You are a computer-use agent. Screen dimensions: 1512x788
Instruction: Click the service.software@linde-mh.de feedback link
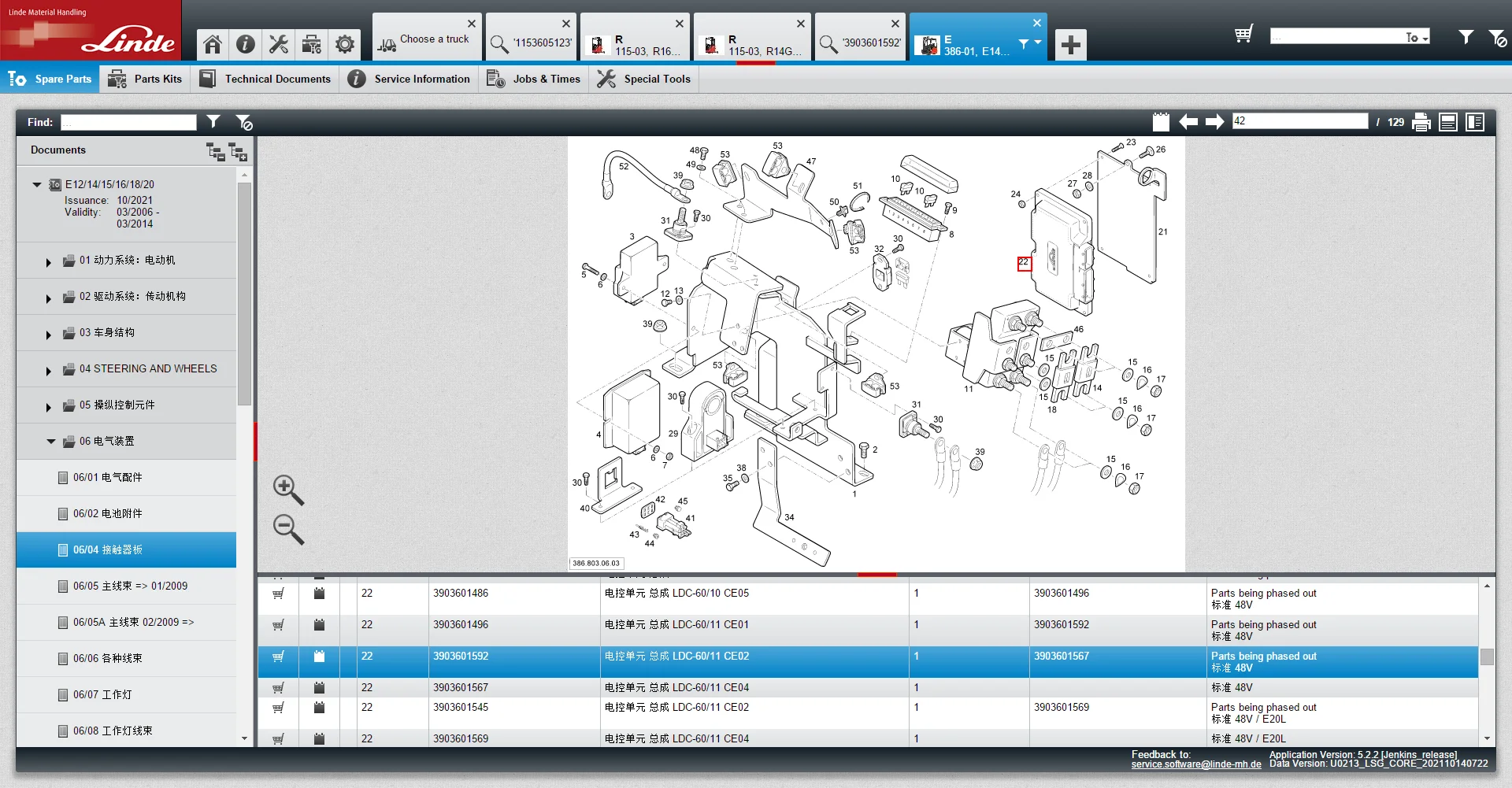point(1195,764)
